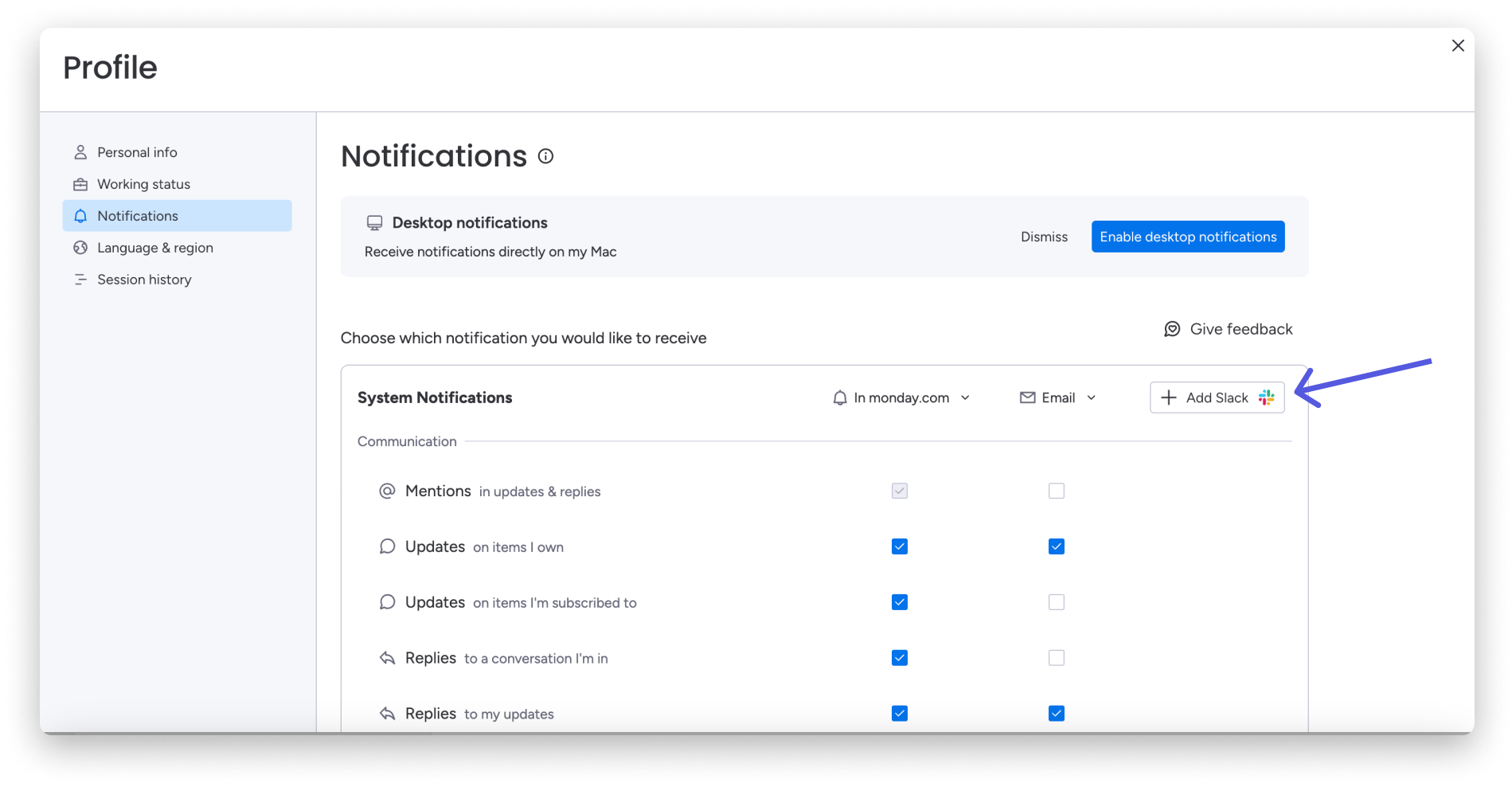Open the Working status section

177,184
